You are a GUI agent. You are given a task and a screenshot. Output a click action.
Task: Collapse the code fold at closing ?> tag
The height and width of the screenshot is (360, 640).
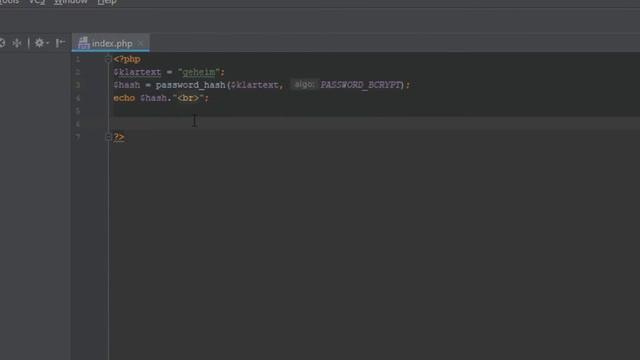[108, 137]
